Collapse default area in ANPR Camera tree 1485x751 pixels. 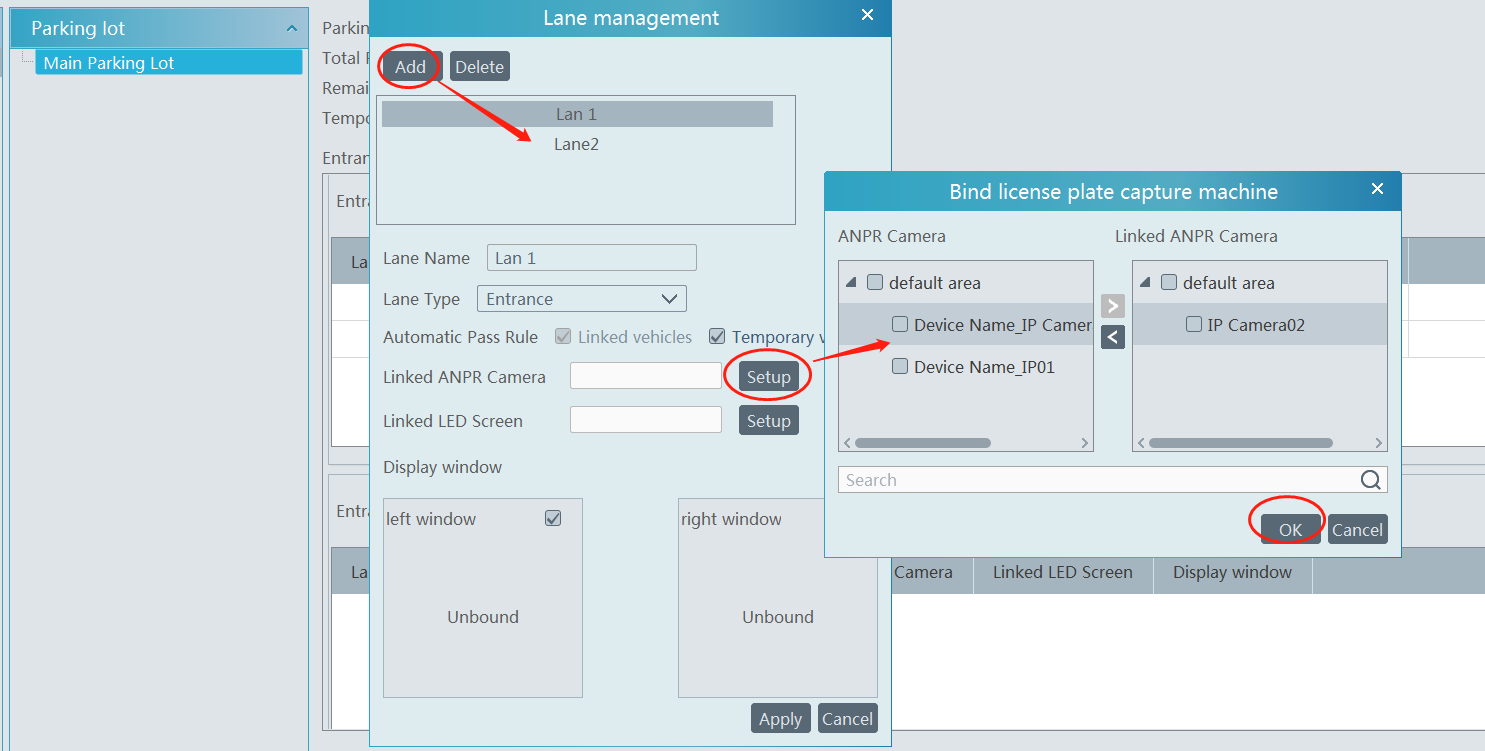(851, 283)
